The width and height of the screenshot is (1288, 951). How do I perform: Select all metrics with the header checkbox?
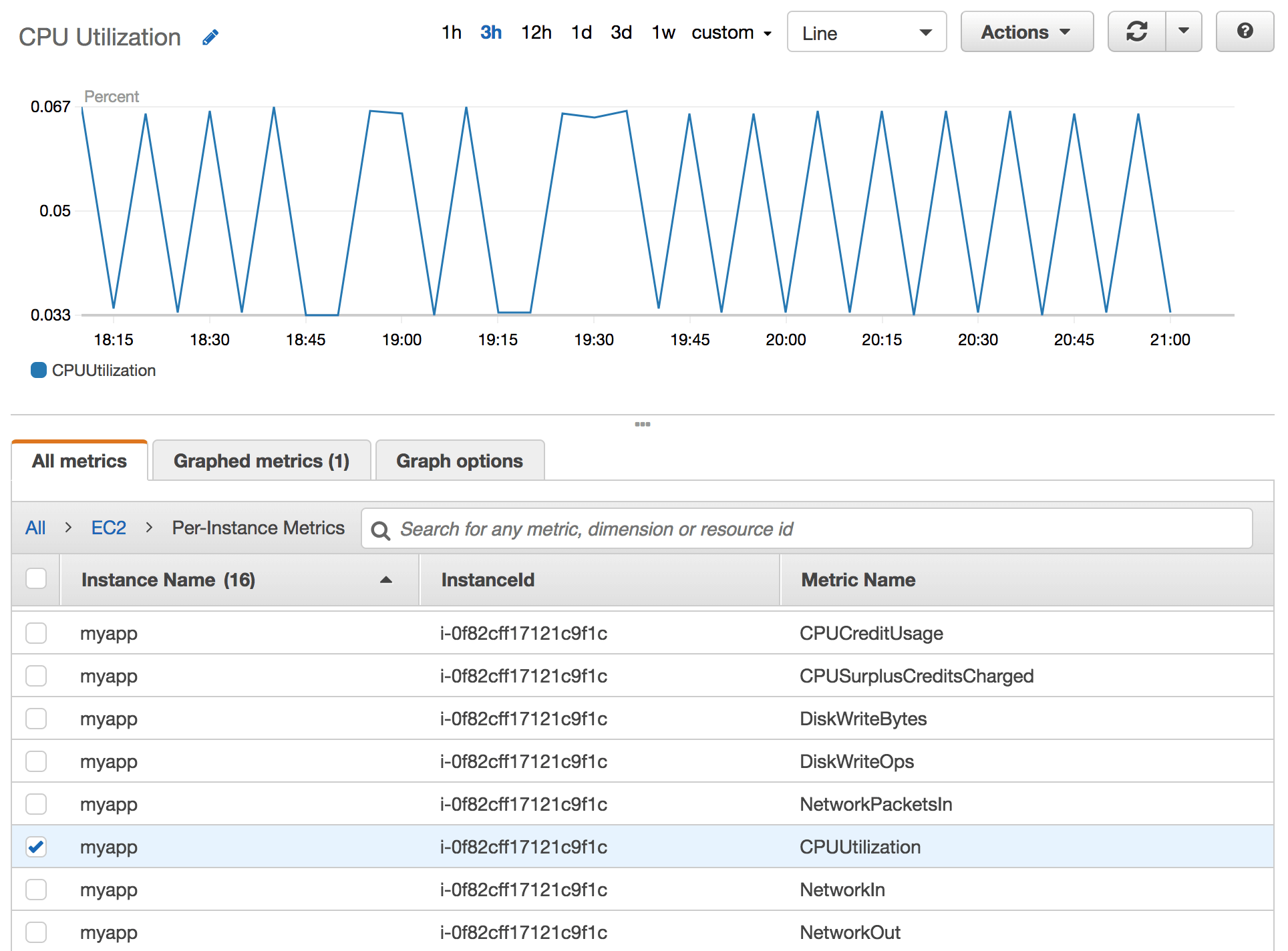pos(36,578)
